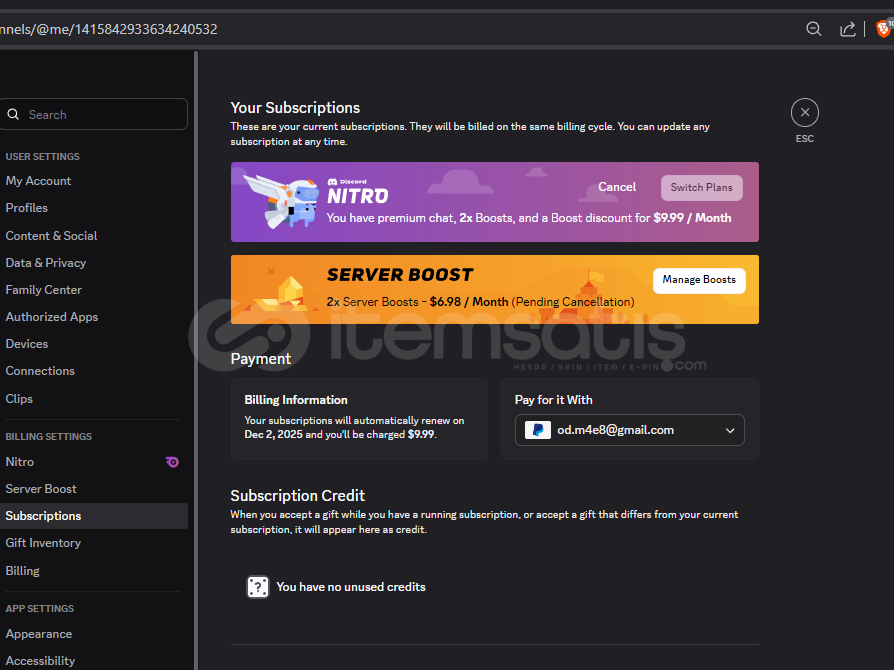
Task: Click the 'APP SETTINGS' section label
Action: coord(39,608)
